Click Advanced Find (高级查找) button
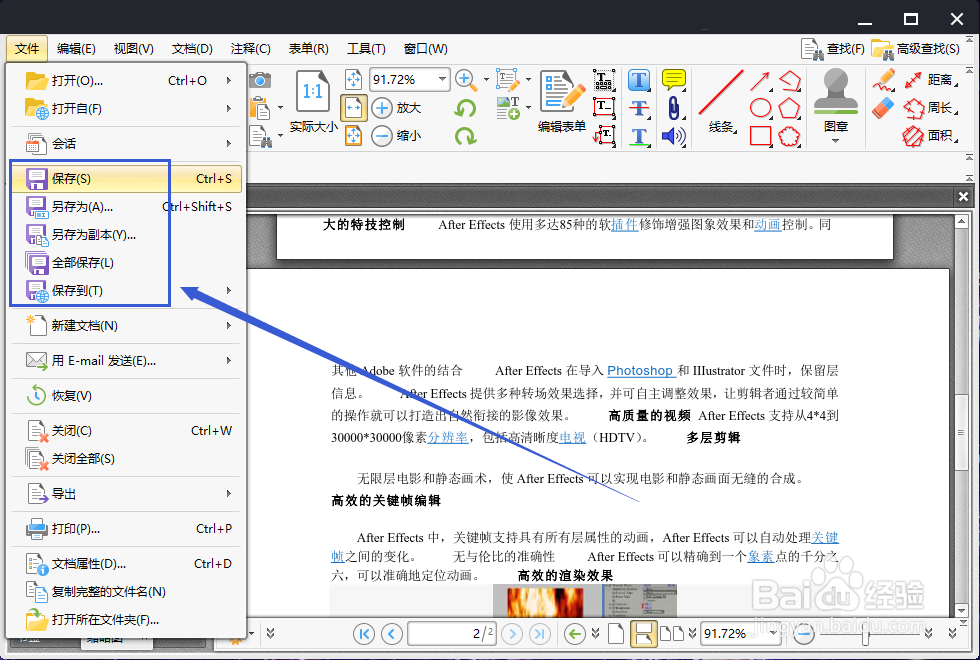 (916, 49)
